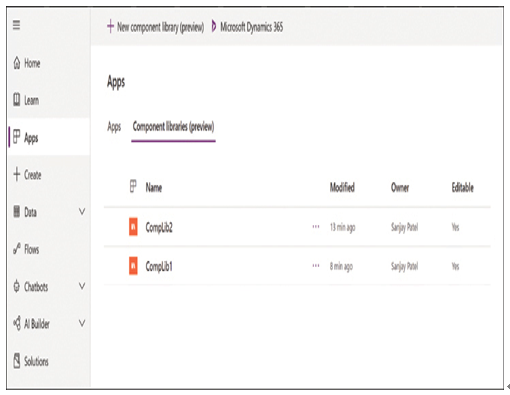Screen dimensions: 510x395
Task: Click the CompLib1 app icon
Action: 133,266
